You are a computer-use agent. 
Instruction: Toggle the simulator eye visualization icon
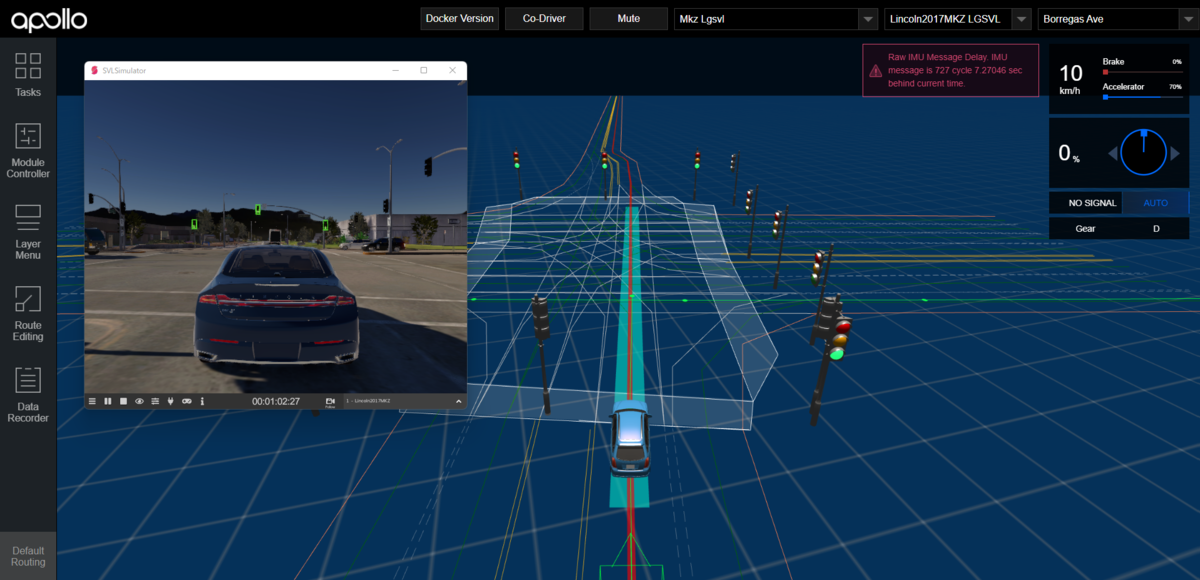tap(139, 401)
